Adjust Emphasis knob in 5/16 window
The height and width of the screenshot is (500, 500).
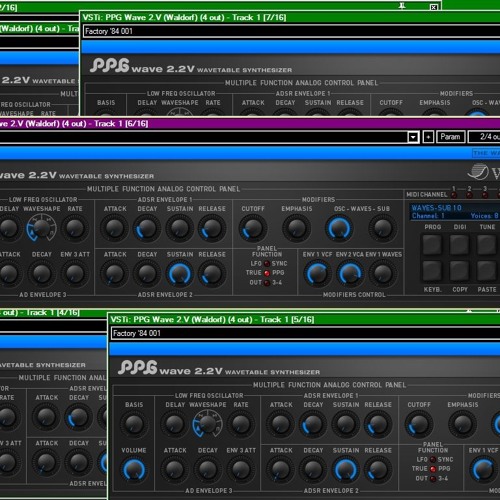[x=462, y=424]
